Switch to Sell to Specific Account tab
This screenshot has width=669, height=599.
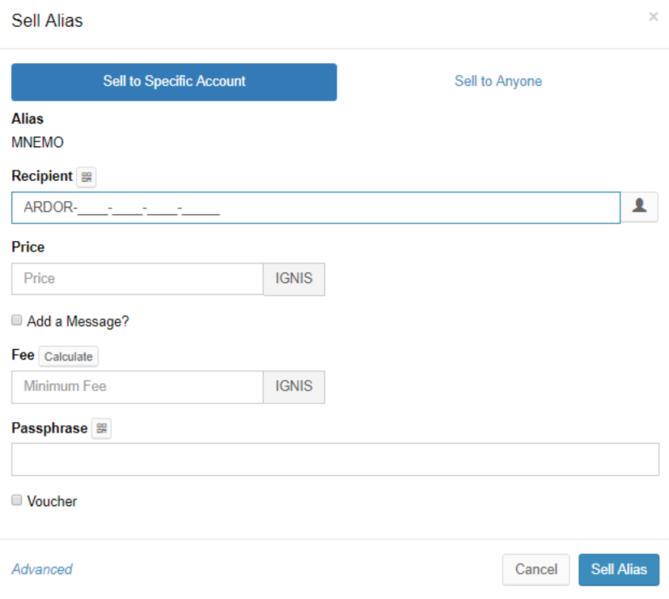tap(174, 82)
